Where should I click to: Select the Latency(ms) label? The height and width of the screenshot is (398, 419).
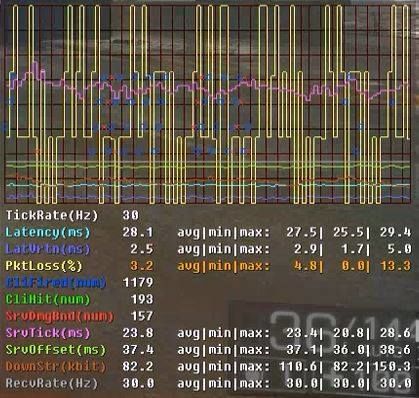pos(48,232)
